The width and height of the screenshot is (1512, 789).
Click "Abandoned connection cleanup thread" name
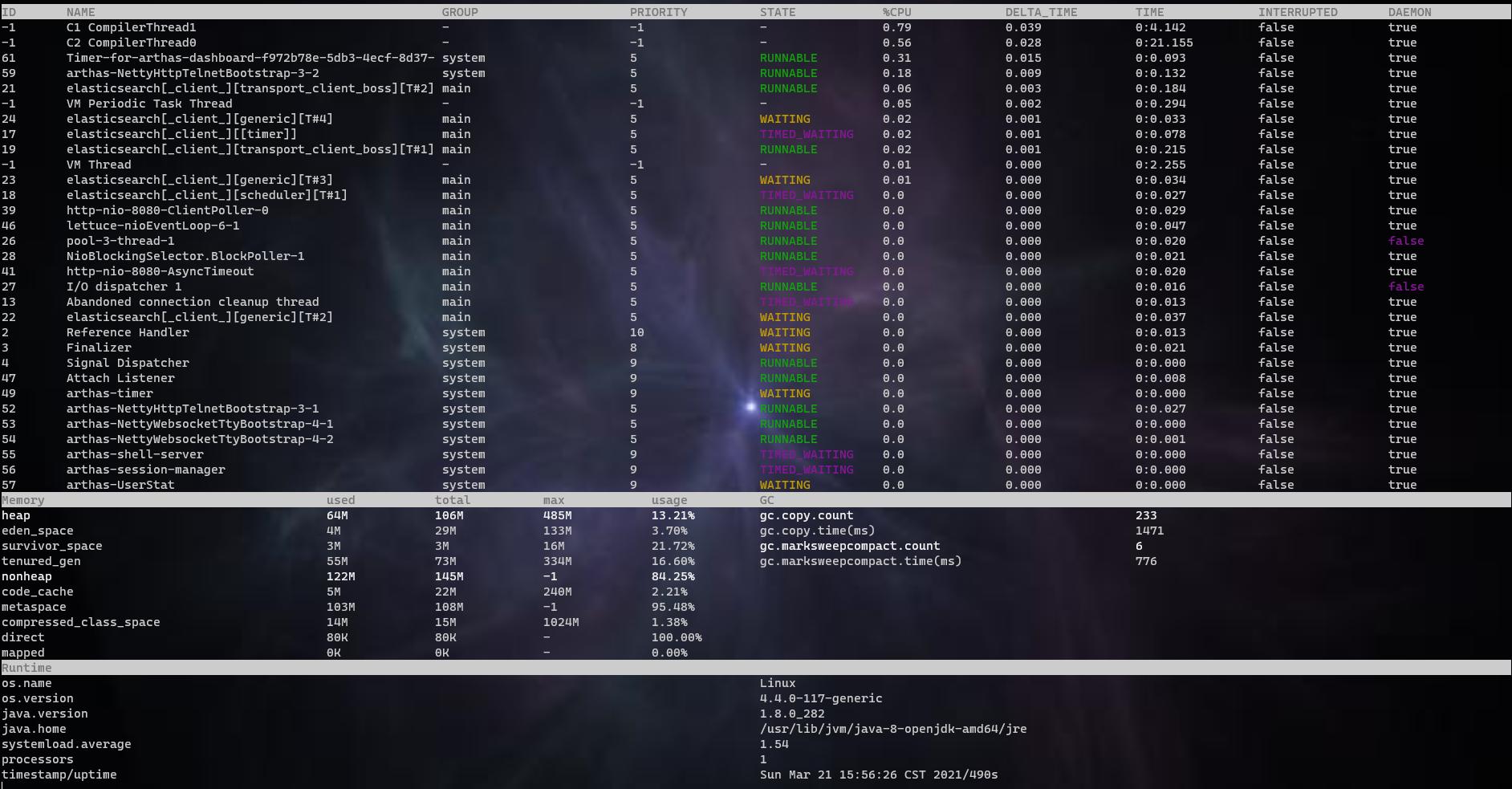(x=193, y=302)
